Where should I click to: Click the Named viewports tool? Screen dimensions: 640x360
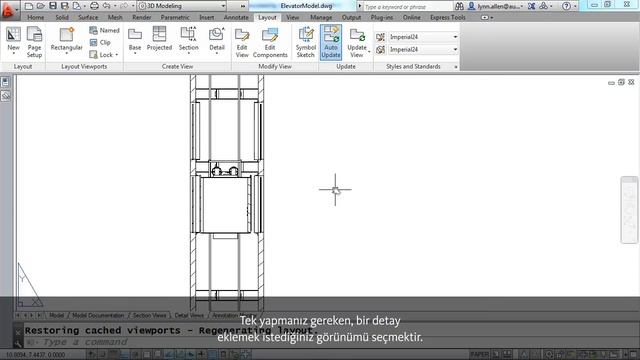[x=104, y=30]
